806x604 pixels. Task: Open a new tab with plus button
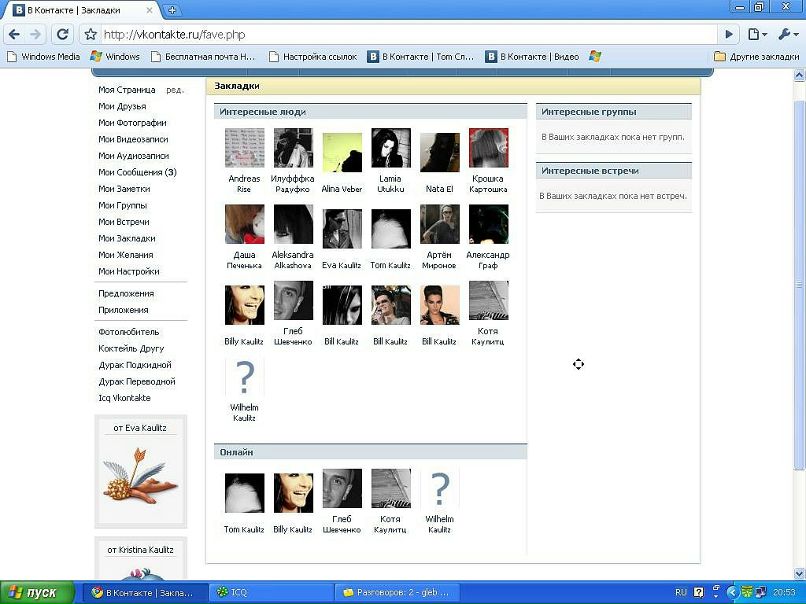click(173, 10)
